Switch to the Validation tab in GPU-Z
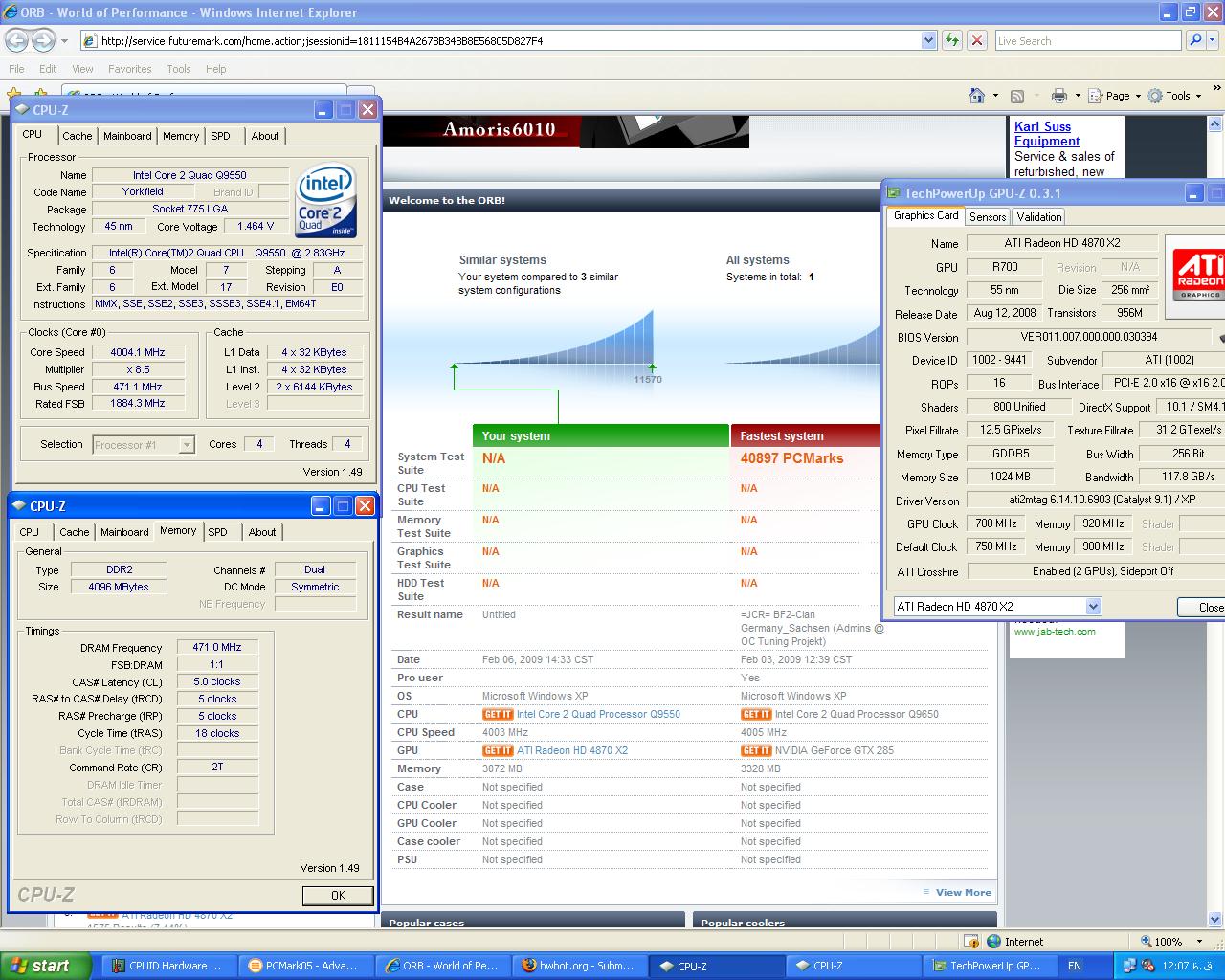The height and width of the screenshot is (980, 1225). pos(1038,217)
